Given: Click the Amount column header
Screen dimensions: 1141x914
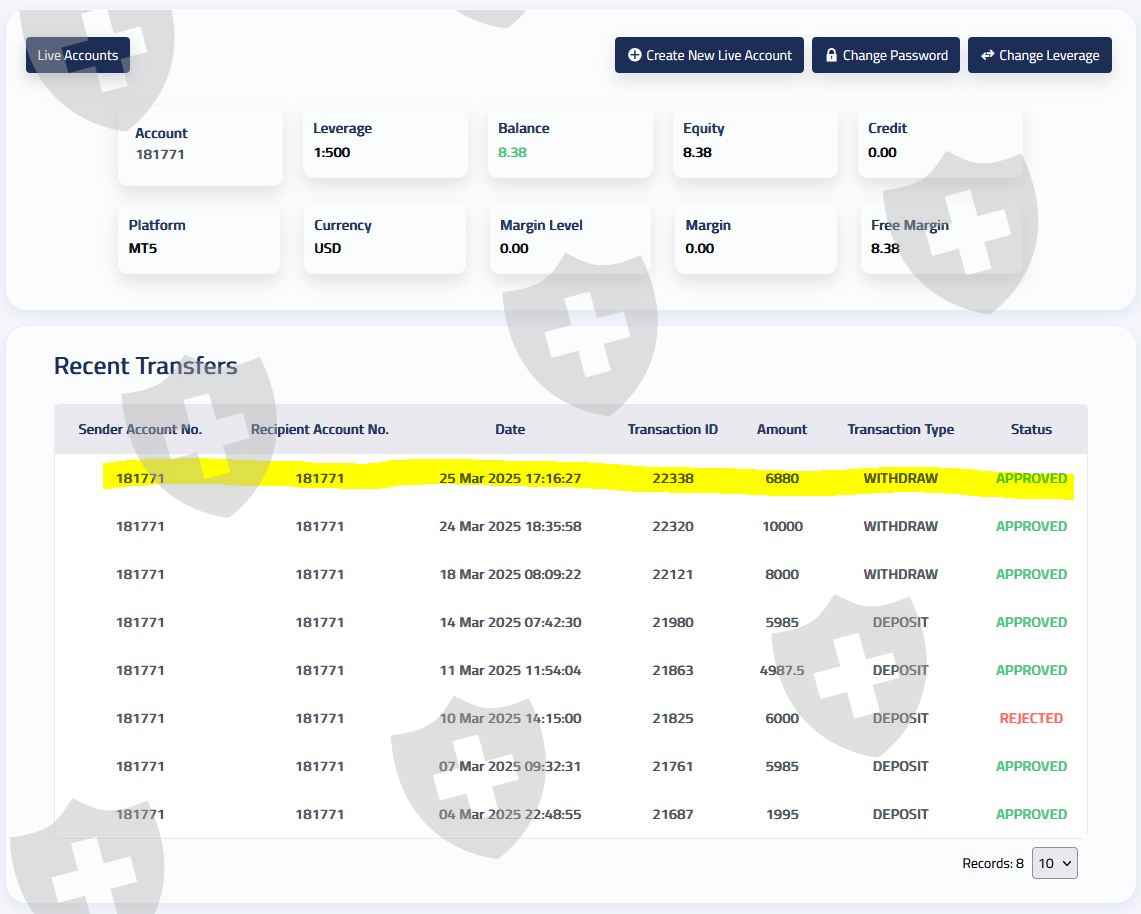Looking at the screenshot, I should pyautogui.click(x=782, y=429).
